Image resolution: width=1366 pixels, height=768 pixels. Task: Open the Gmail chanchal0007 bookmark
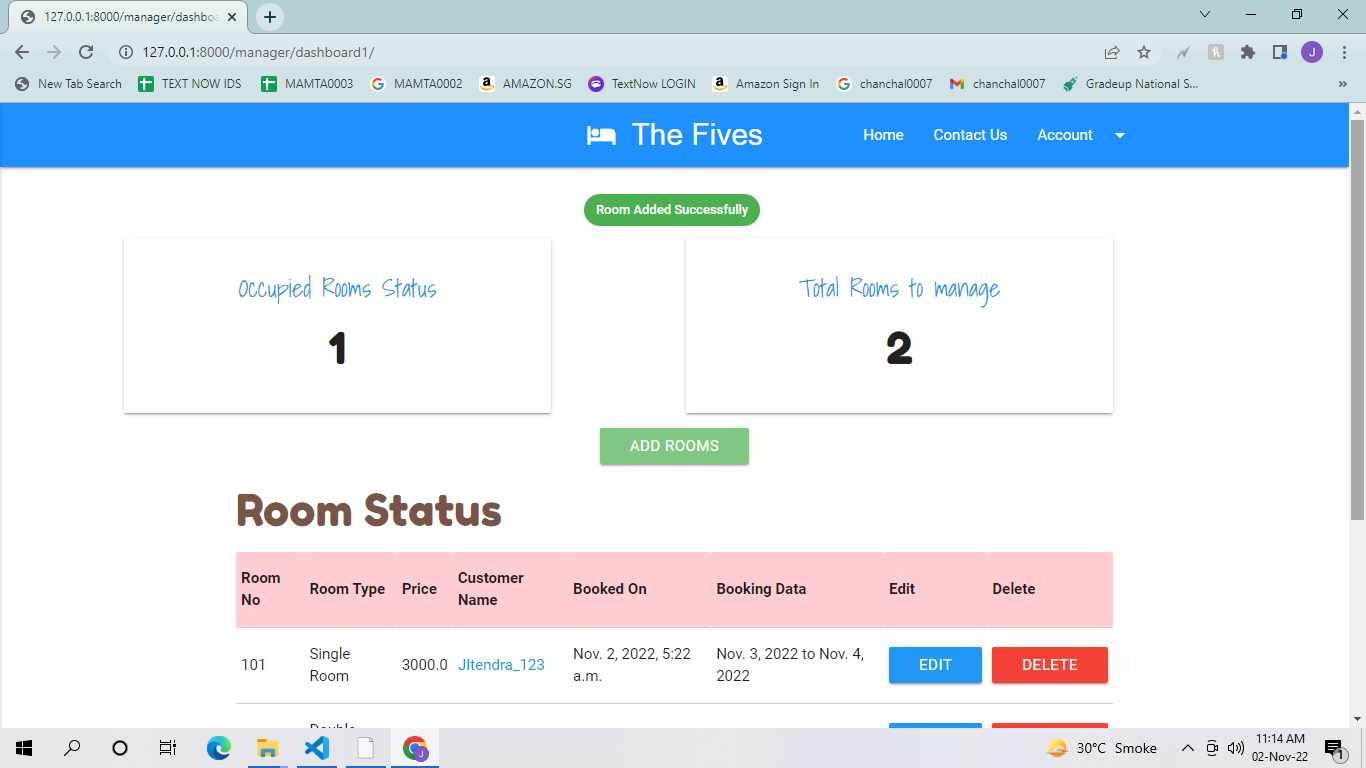click(x=997, y=84)
